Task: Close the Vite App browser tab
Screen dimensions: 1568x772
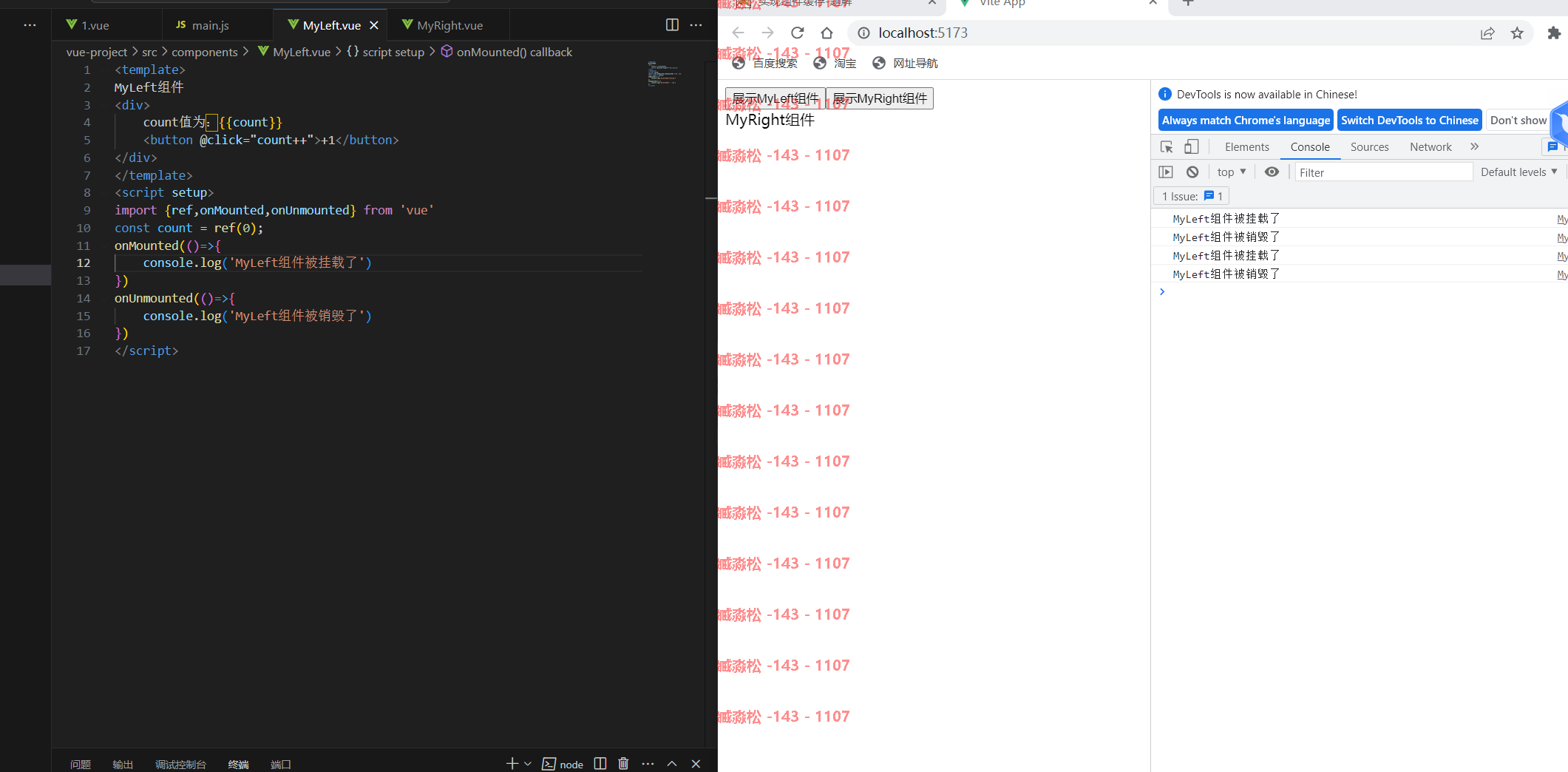Action: [1153, 3]
